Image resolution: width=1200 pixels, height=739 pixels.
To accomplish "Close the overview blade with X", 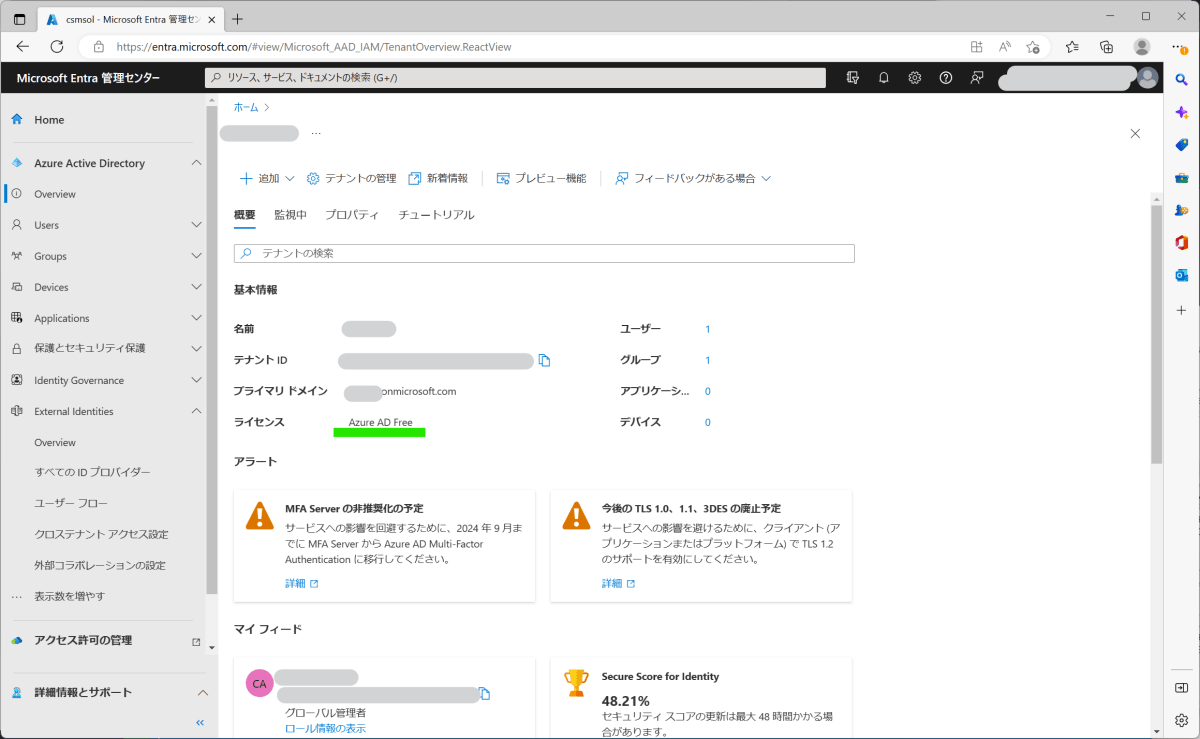I will click(1135, 133).
